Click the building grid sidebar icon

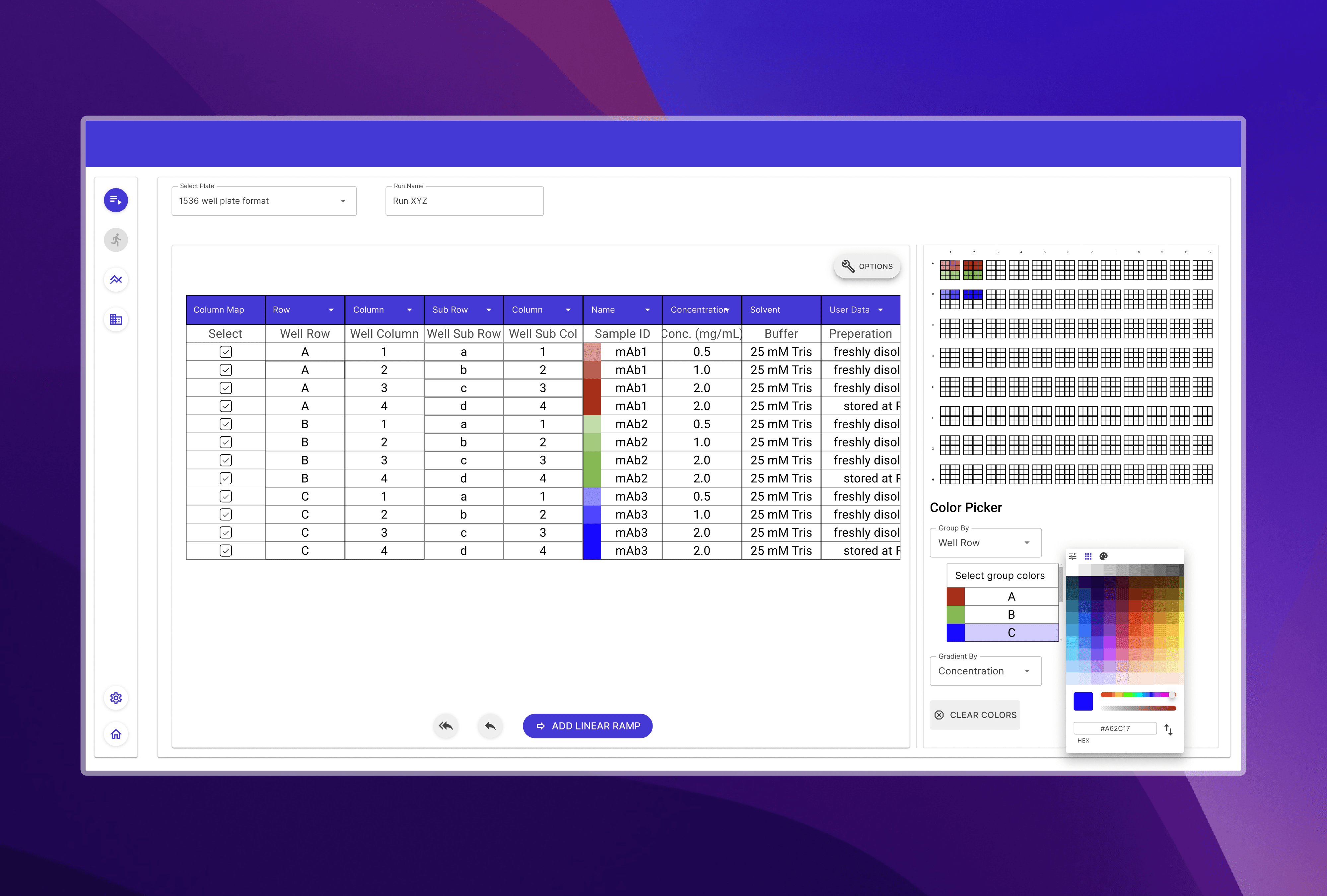[116, 319]
